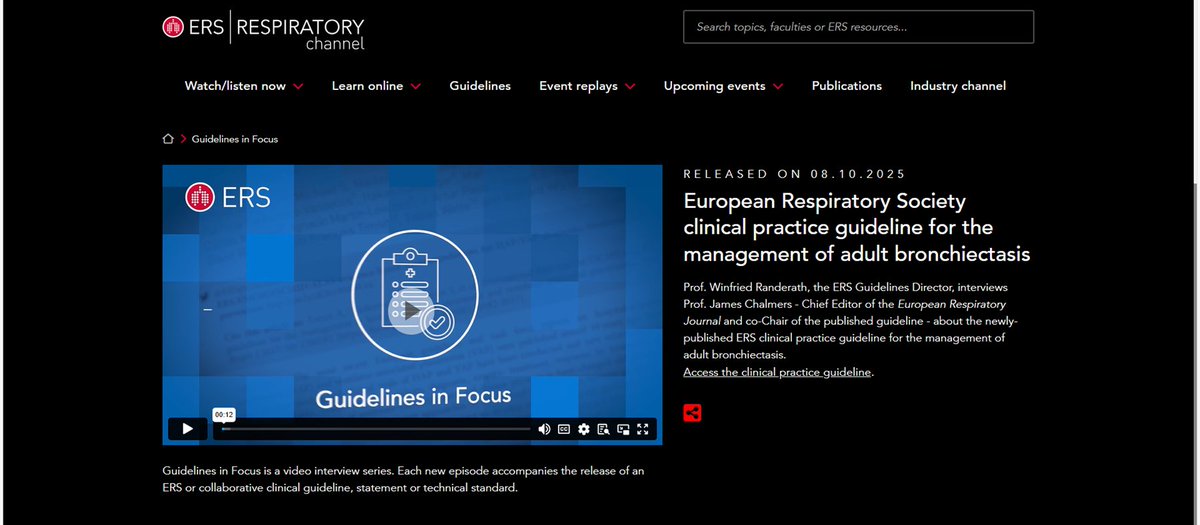Open the video transcript icon
1200x525 pixels.
[603, 429]
